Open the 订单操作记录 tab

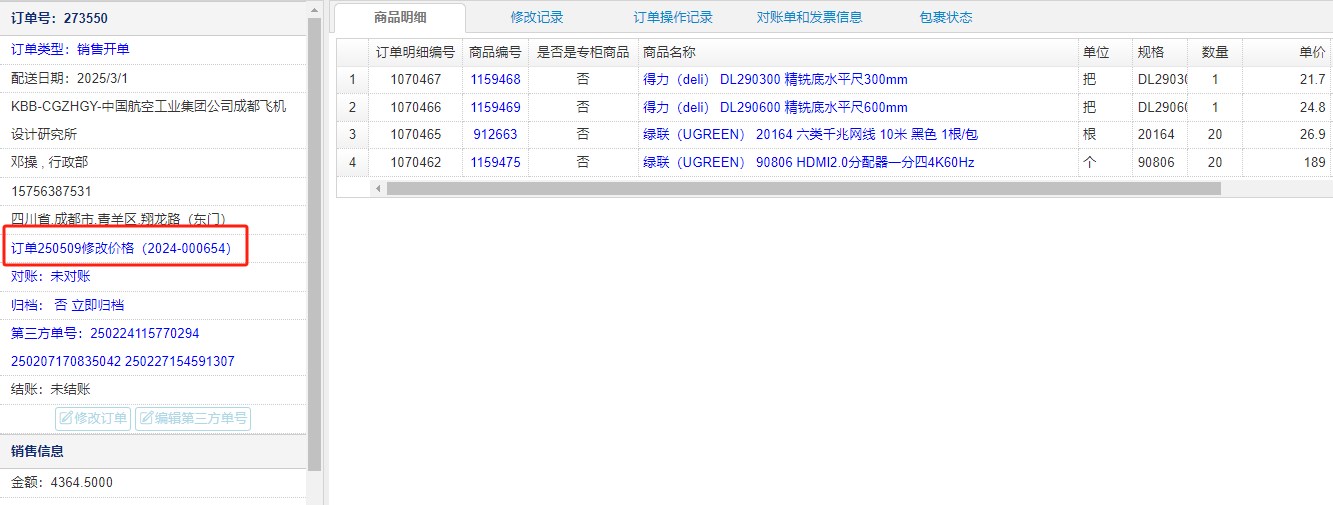pyautogui.click(x=673, y=17)
